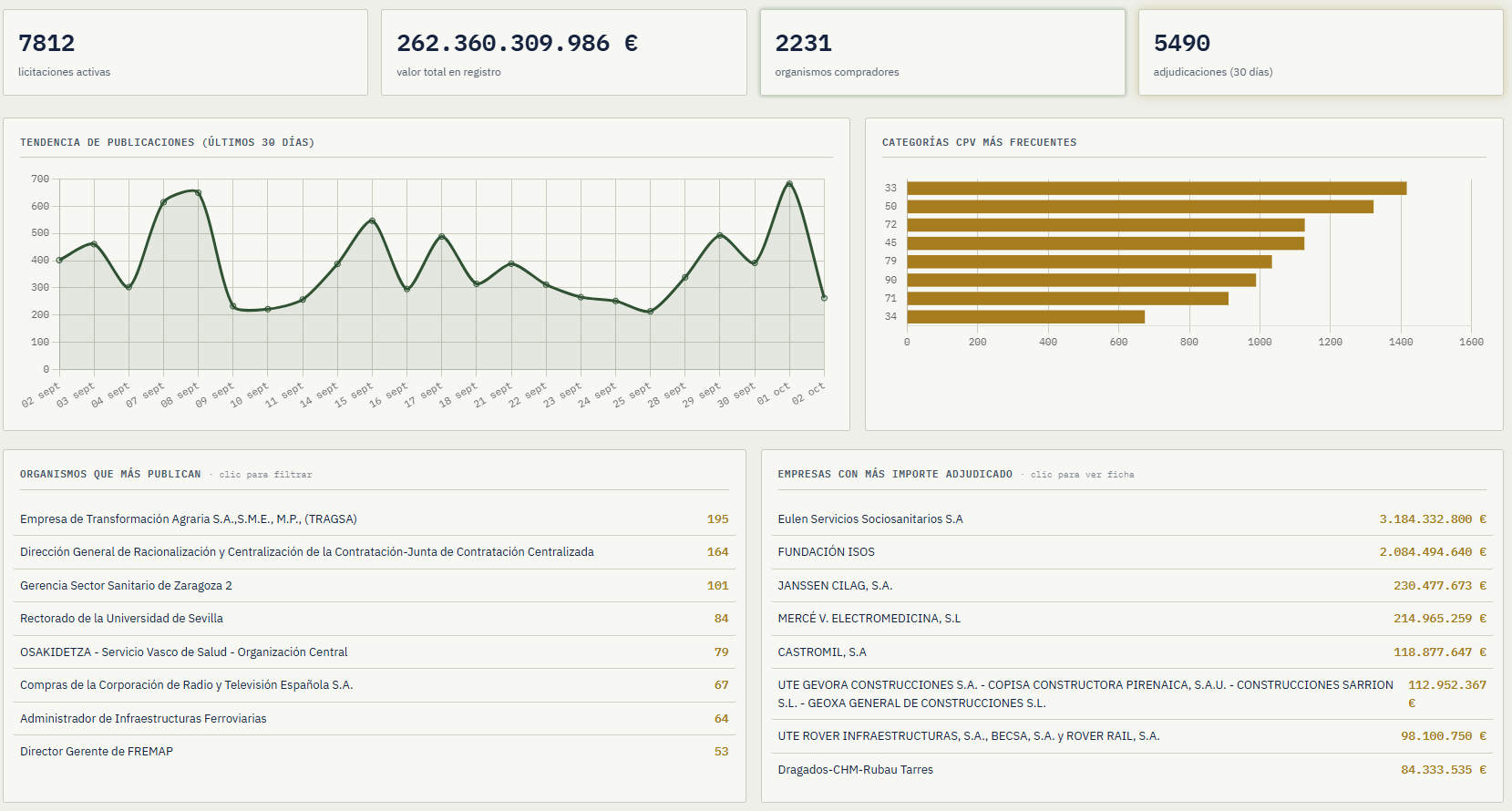The image size is (1512, 811).
Task: Filter by Junta de Contratación Centralizada row
Action: tap(375, 552)
